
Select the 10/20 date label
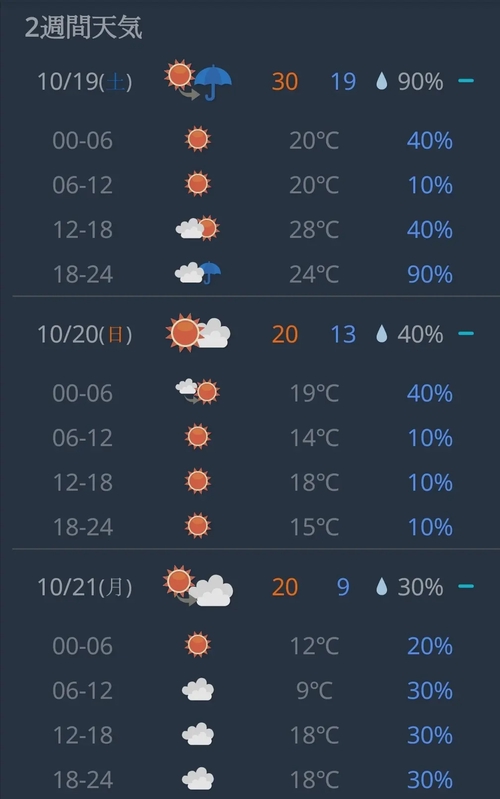tap(85, 334)
